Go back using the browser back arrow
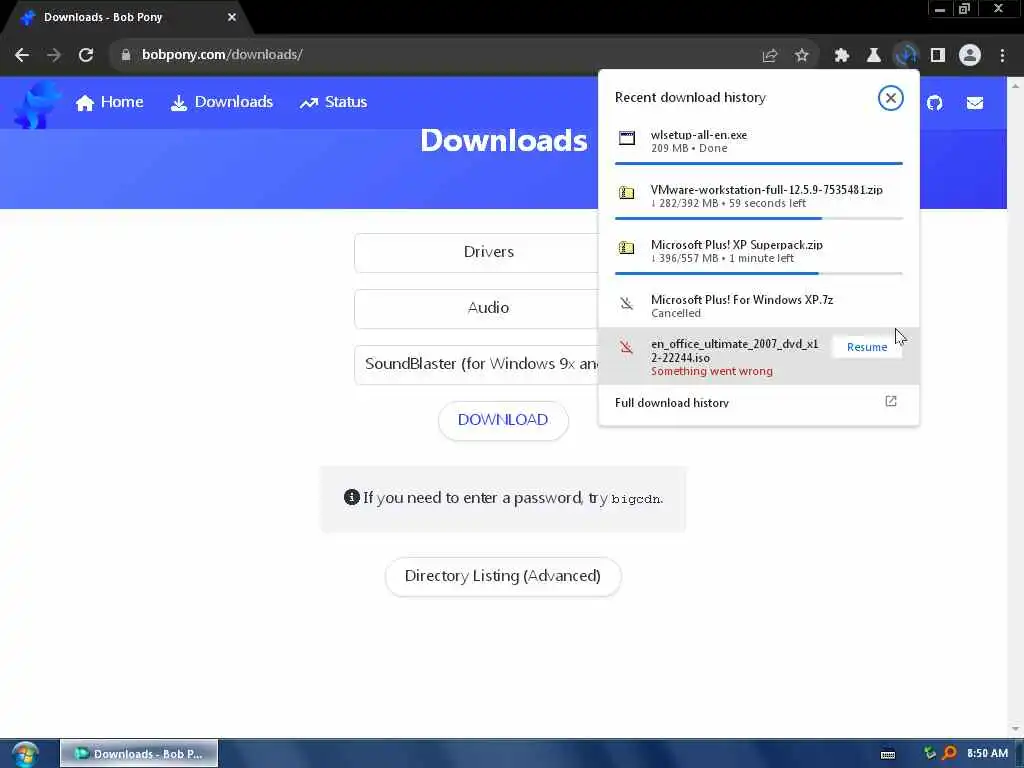1024x768 pixels. 22,55
